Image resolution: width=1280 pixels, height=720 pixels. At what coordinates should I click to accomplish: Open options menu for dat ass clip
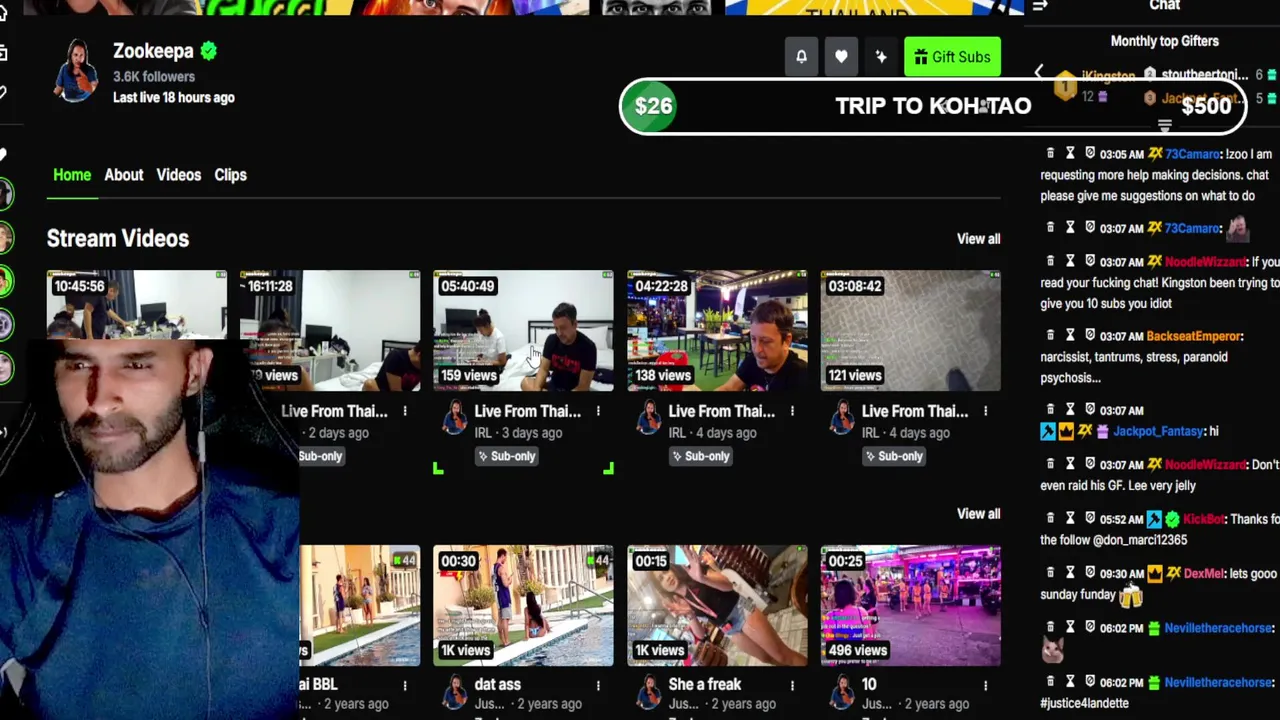coord(598,685)
